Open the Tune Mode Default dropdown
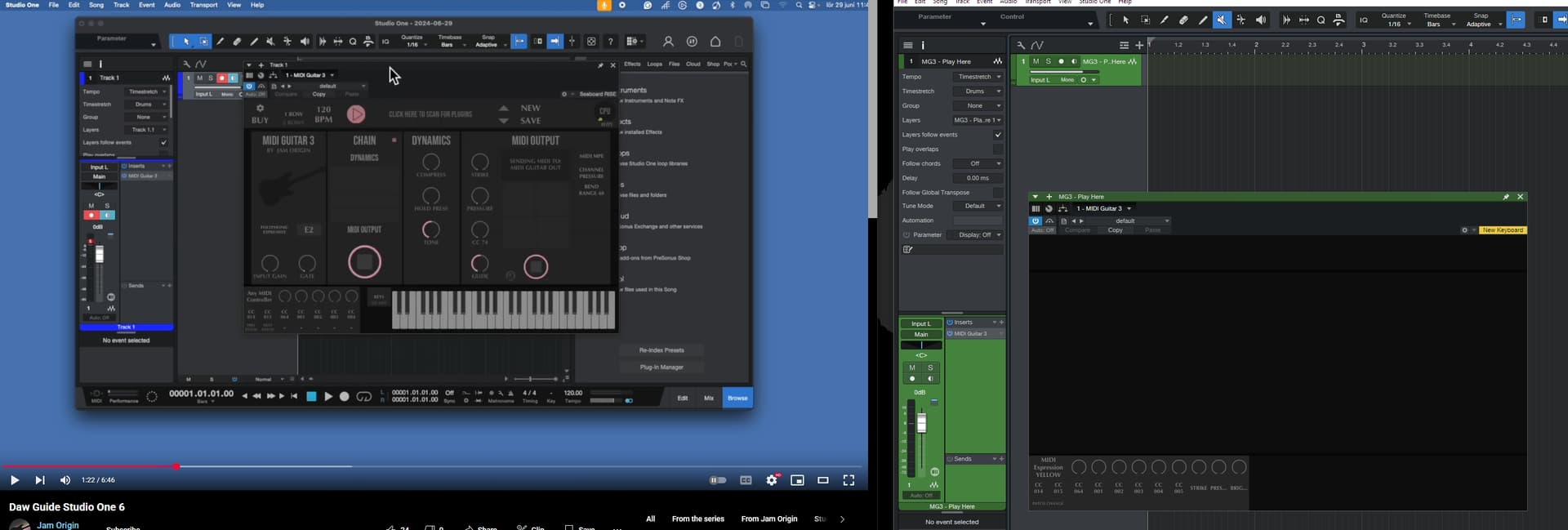Viewport: 1568px width, 530px height. tap(978, 207)
